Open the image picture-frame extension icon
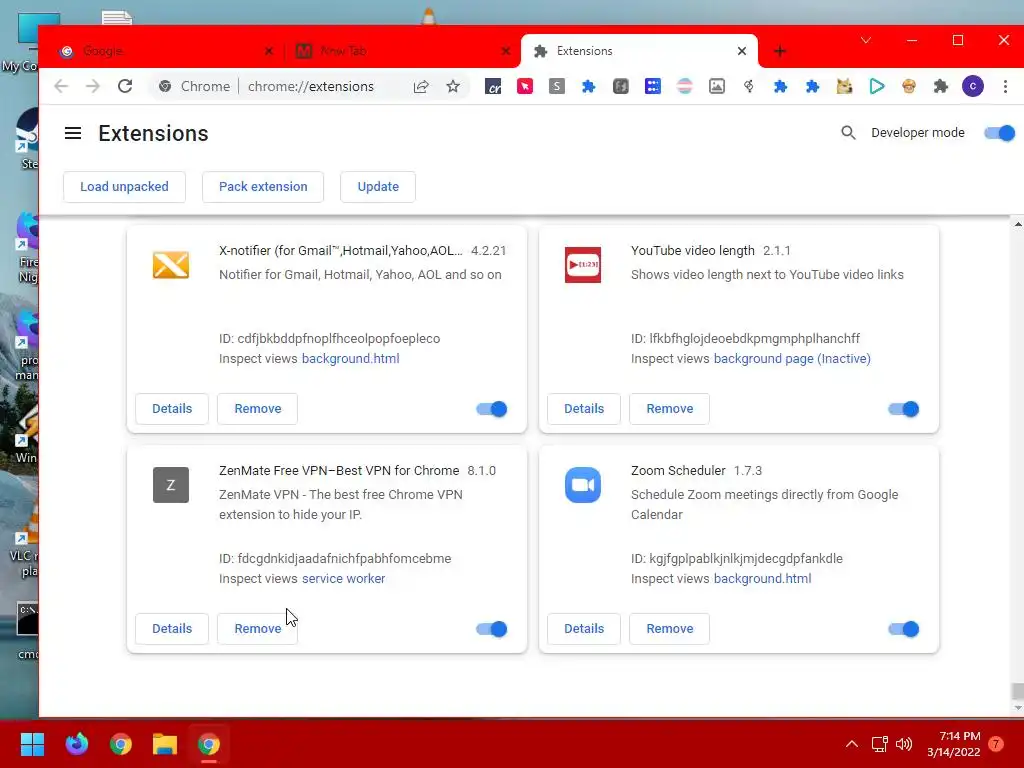Viewport: 1024px width, 768px height. (x=716, y=86)
